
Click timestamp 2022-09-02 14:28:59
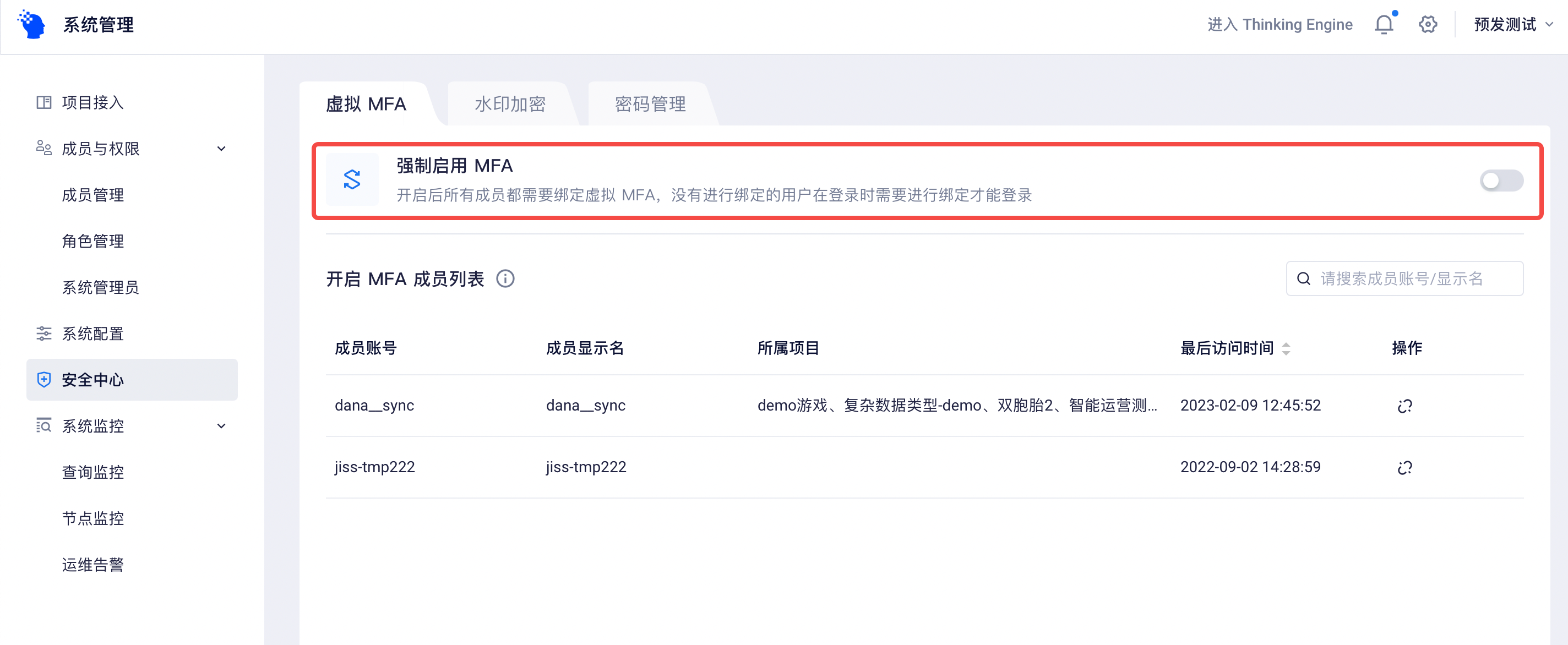1250,467
